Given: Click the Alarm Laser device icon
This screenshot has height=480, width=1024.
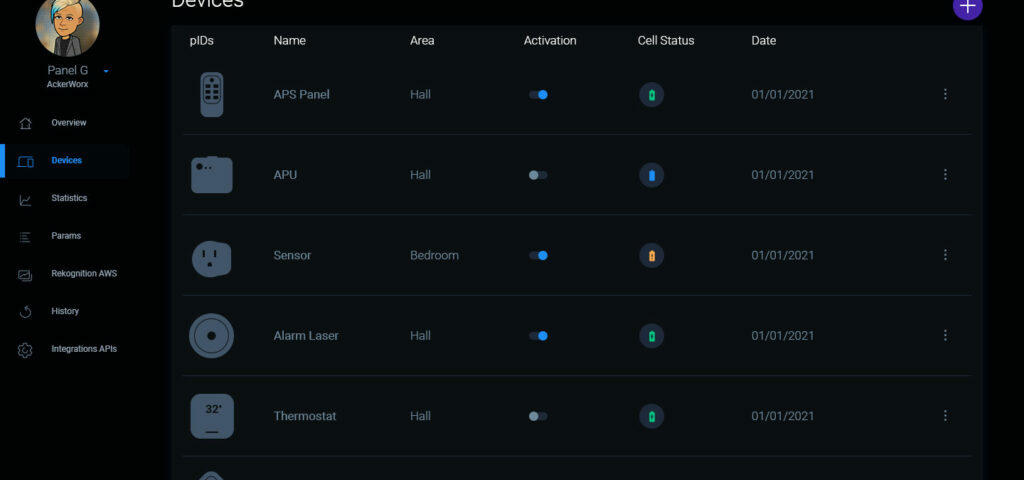Looking at the screenshot, I should 212,336.
